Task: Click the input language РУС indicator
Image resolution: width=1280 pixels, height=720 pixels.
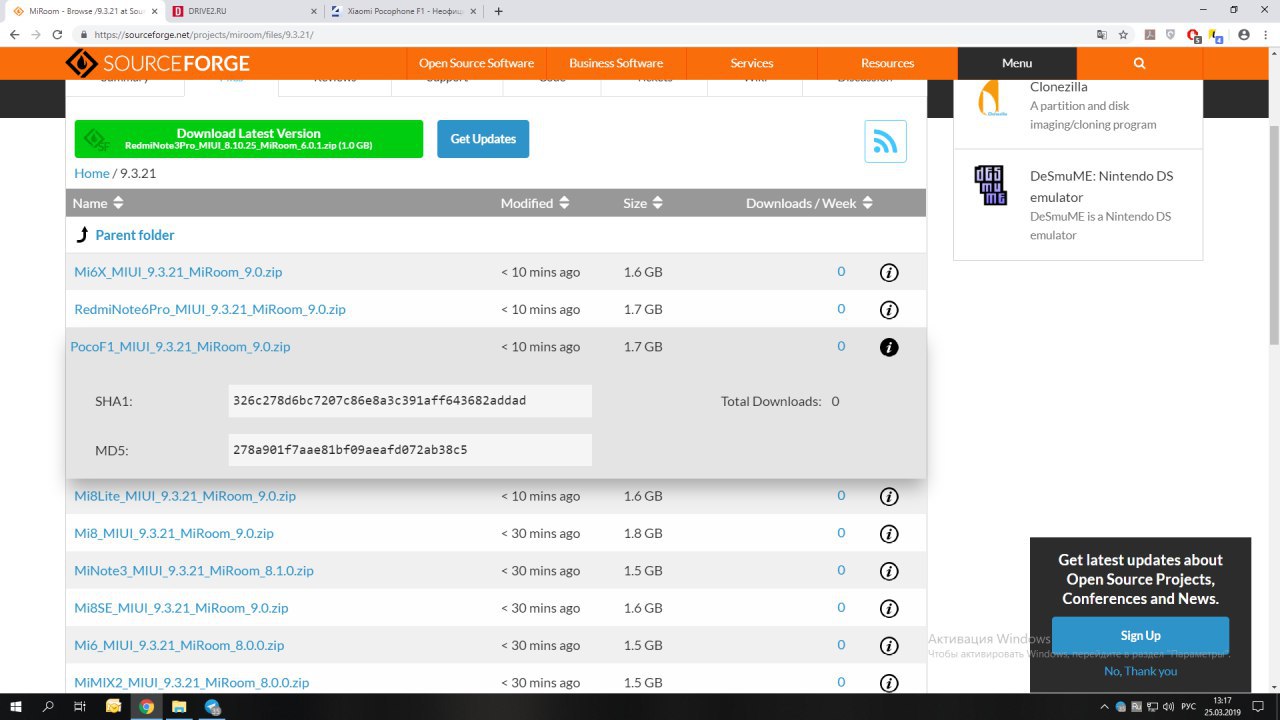Action: click(1189, 706)
